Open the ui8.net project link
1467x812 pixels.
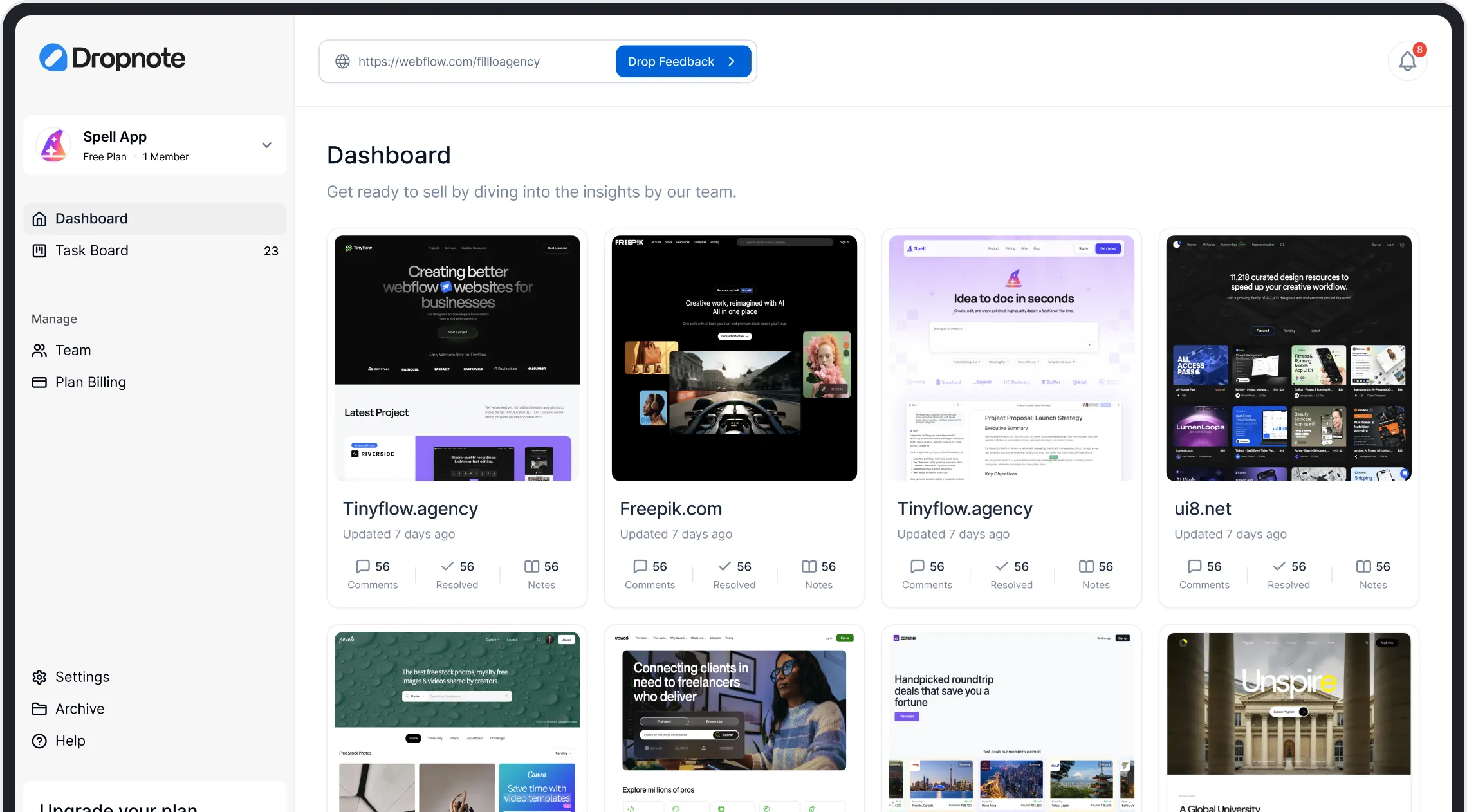(x=1203, y=509)
